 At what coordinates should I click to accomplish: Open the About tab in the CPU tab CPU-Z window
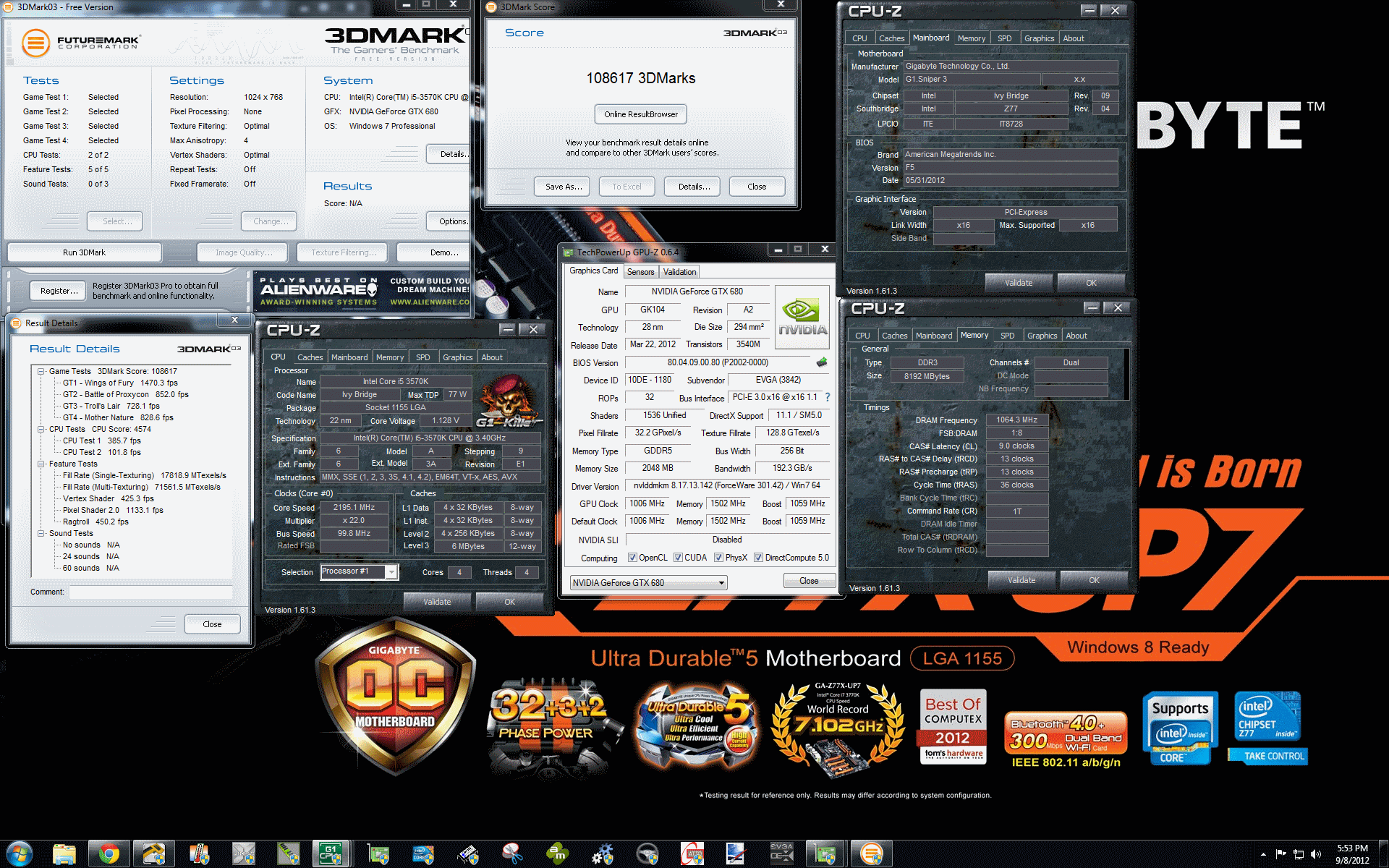(x=492, y=357)
